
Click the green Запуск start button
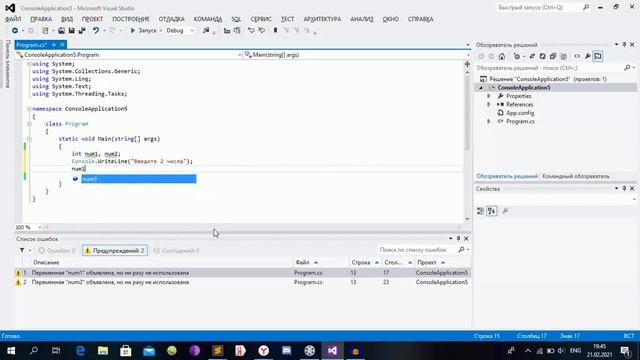[x=143, y=31]
